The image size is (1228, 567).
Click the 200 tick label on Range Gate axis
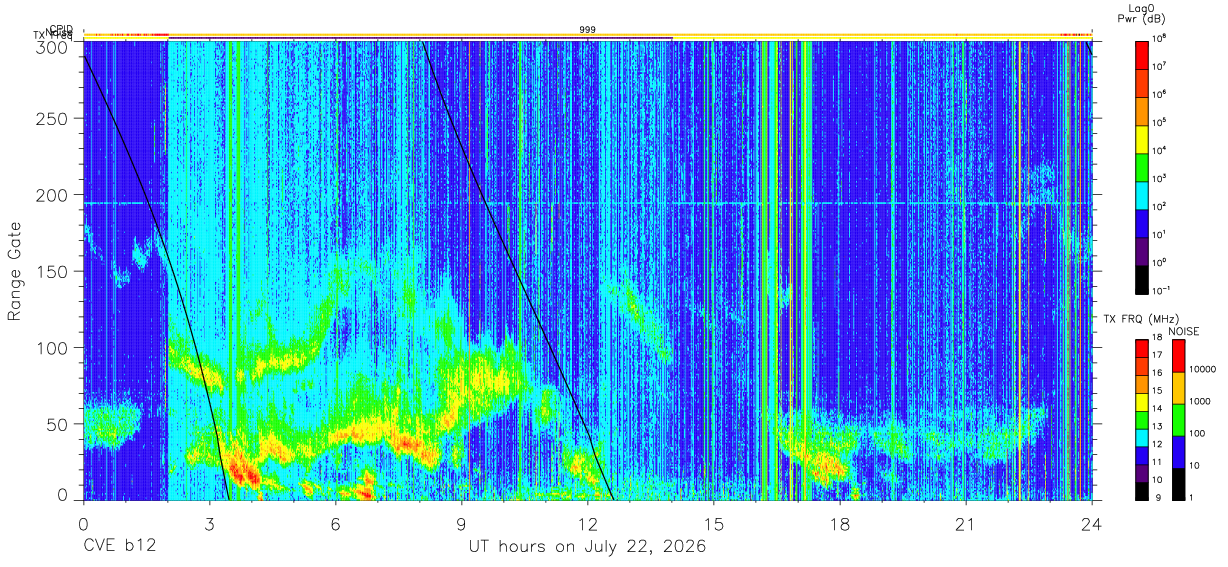pos(53,195)
